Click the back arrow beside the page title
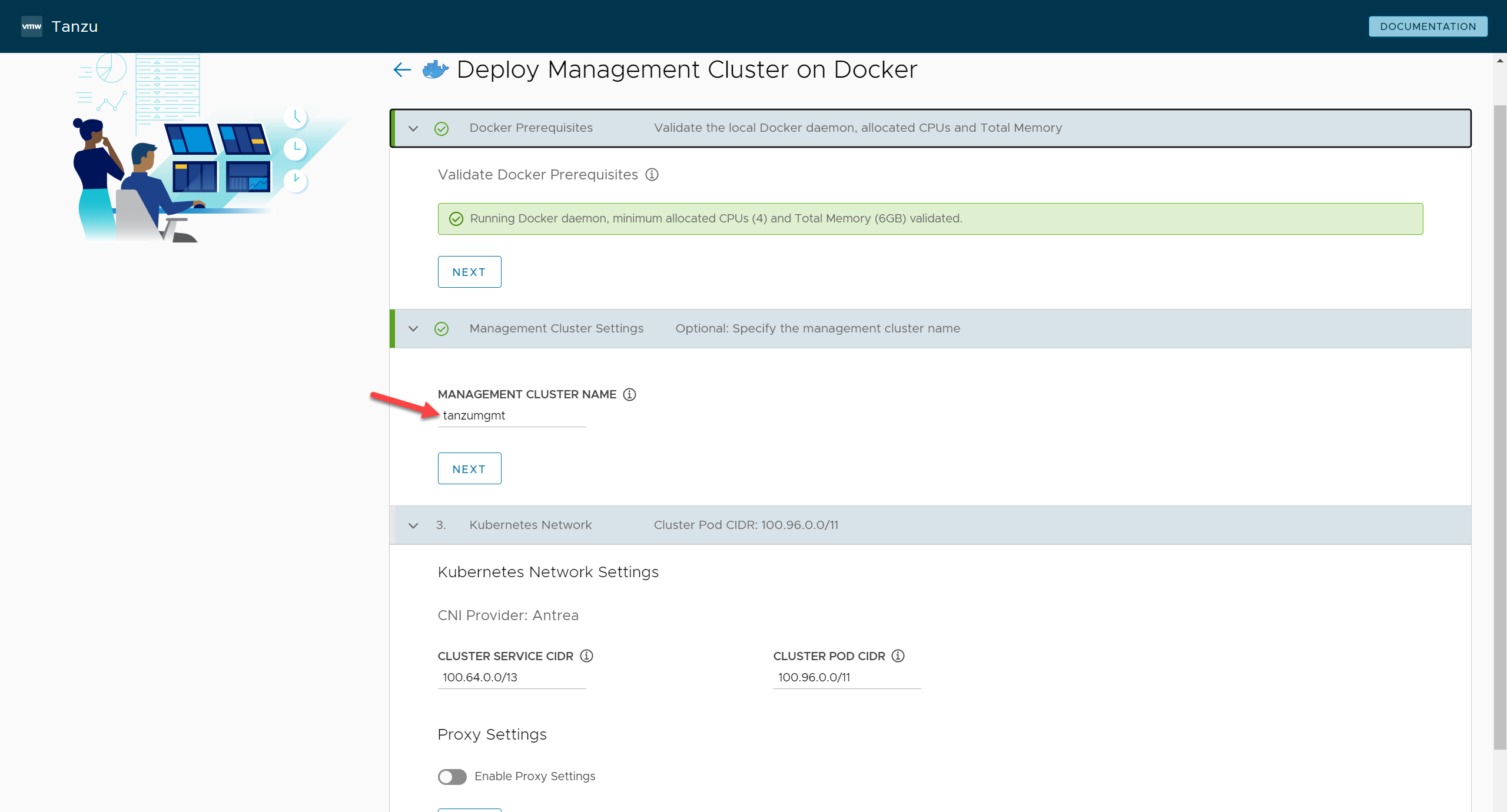Screen dimensions: 1507x812 (402, 70)
